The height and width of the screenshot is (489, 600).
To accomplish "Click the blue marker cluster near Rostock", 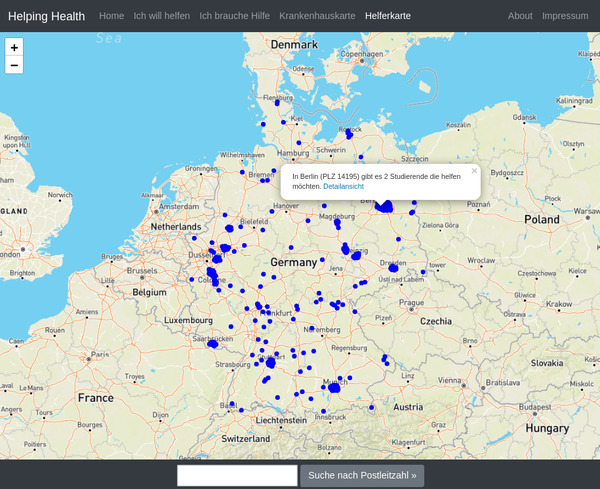I will [x=349, y=134].
